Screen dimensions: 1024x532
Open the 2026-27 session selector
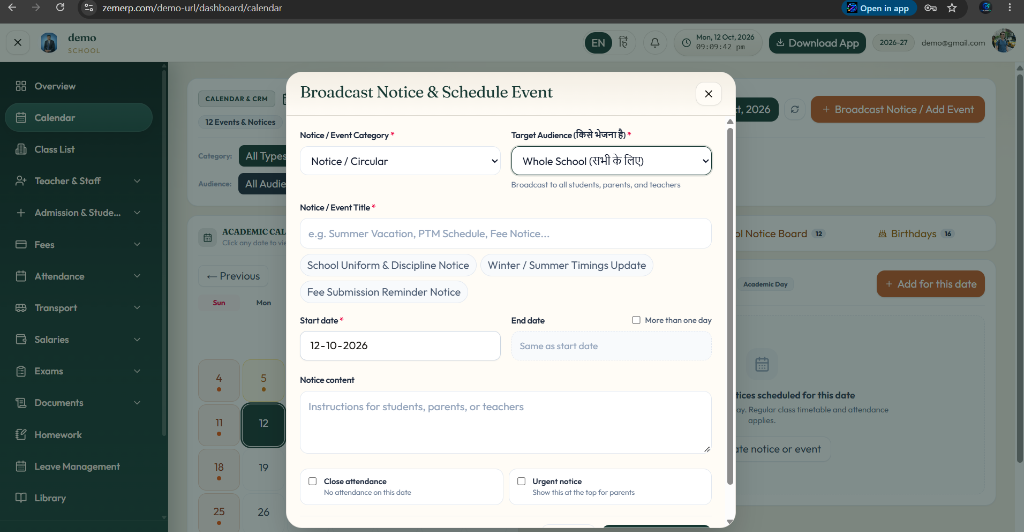coord(893,42)
